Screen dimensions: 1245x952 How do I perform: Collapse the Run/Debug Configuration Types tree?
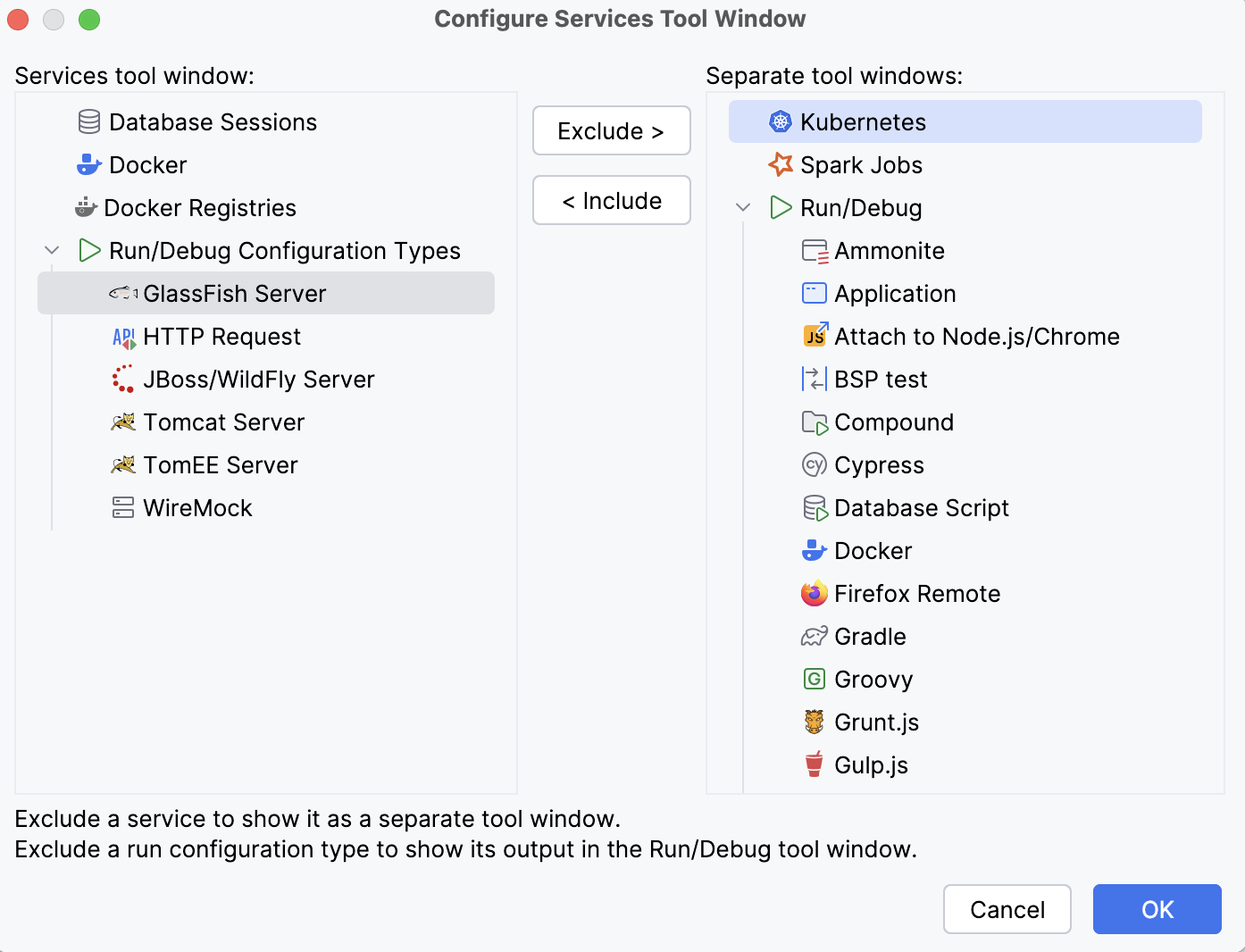tap(52, 250)
